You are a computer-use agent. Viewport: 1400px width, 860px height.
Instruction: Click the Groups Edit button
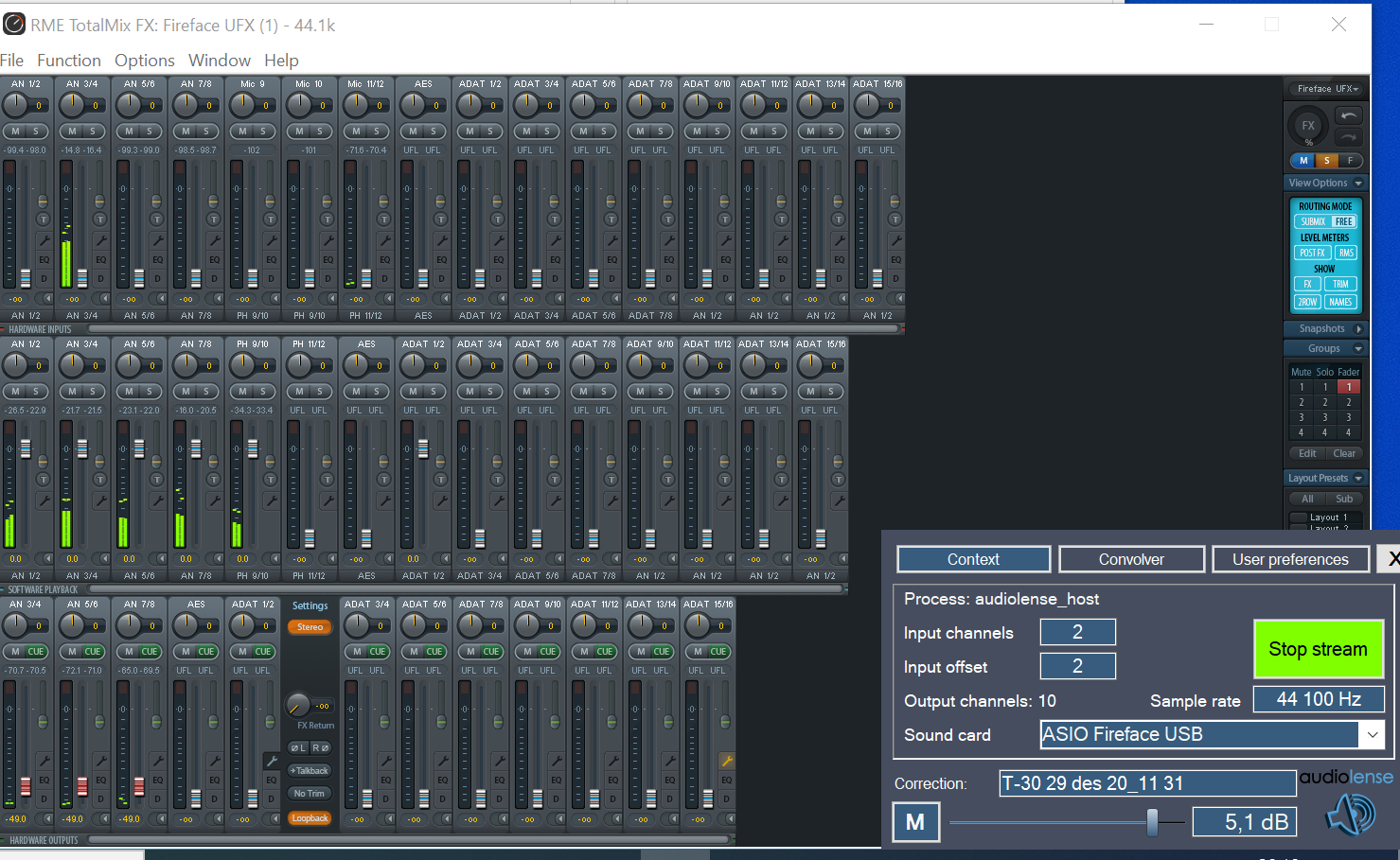click(x=1307, y=453)
